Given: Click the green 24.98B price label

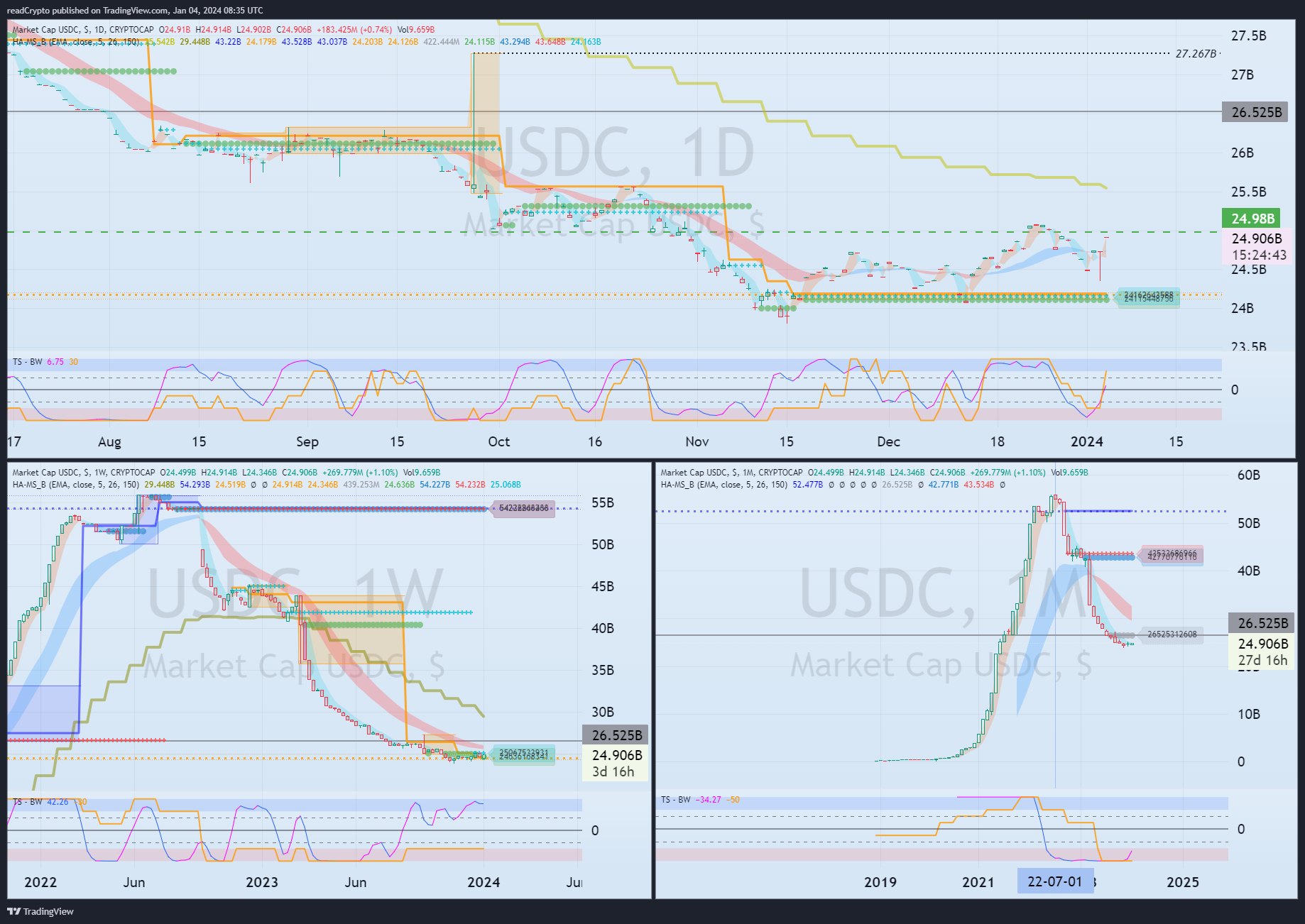Looking at the screenshot, I should 1252,219.
